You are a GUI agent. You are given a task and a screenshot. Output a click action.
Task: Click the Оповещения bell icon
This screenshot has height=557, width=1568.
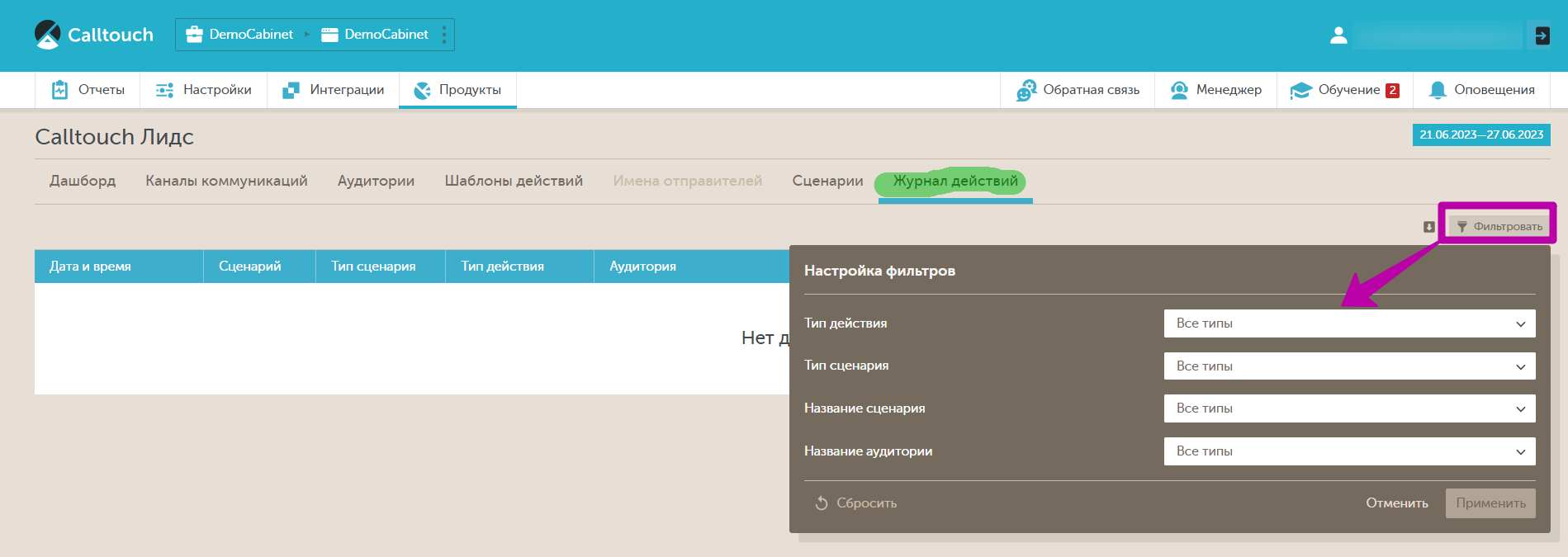click(x=1438, y=90)
